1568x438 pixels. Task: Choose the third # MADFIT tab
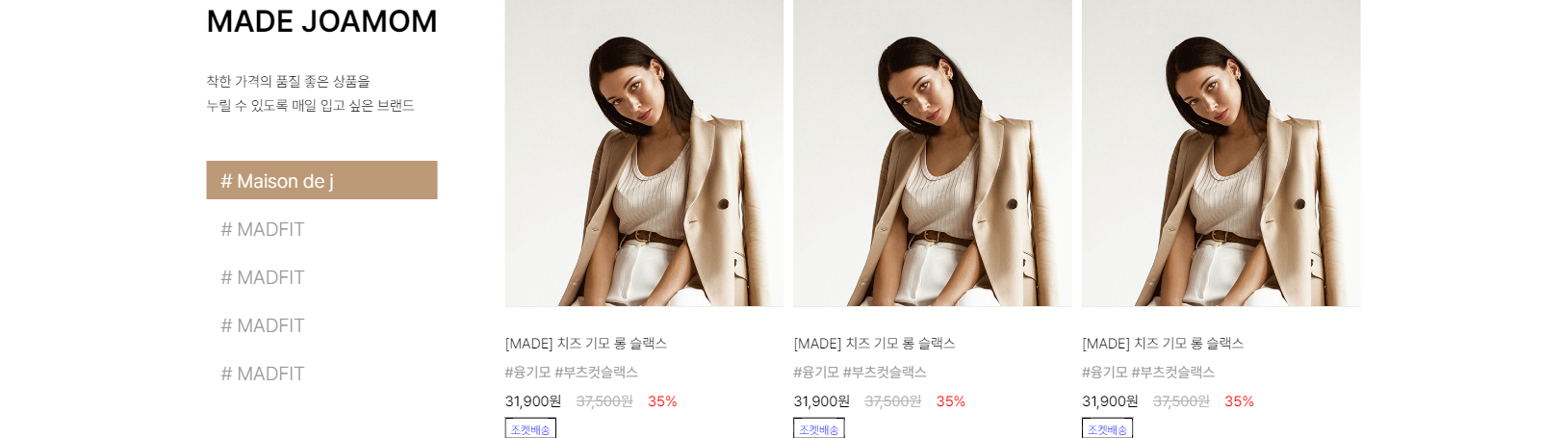click(x=321, y=325)
